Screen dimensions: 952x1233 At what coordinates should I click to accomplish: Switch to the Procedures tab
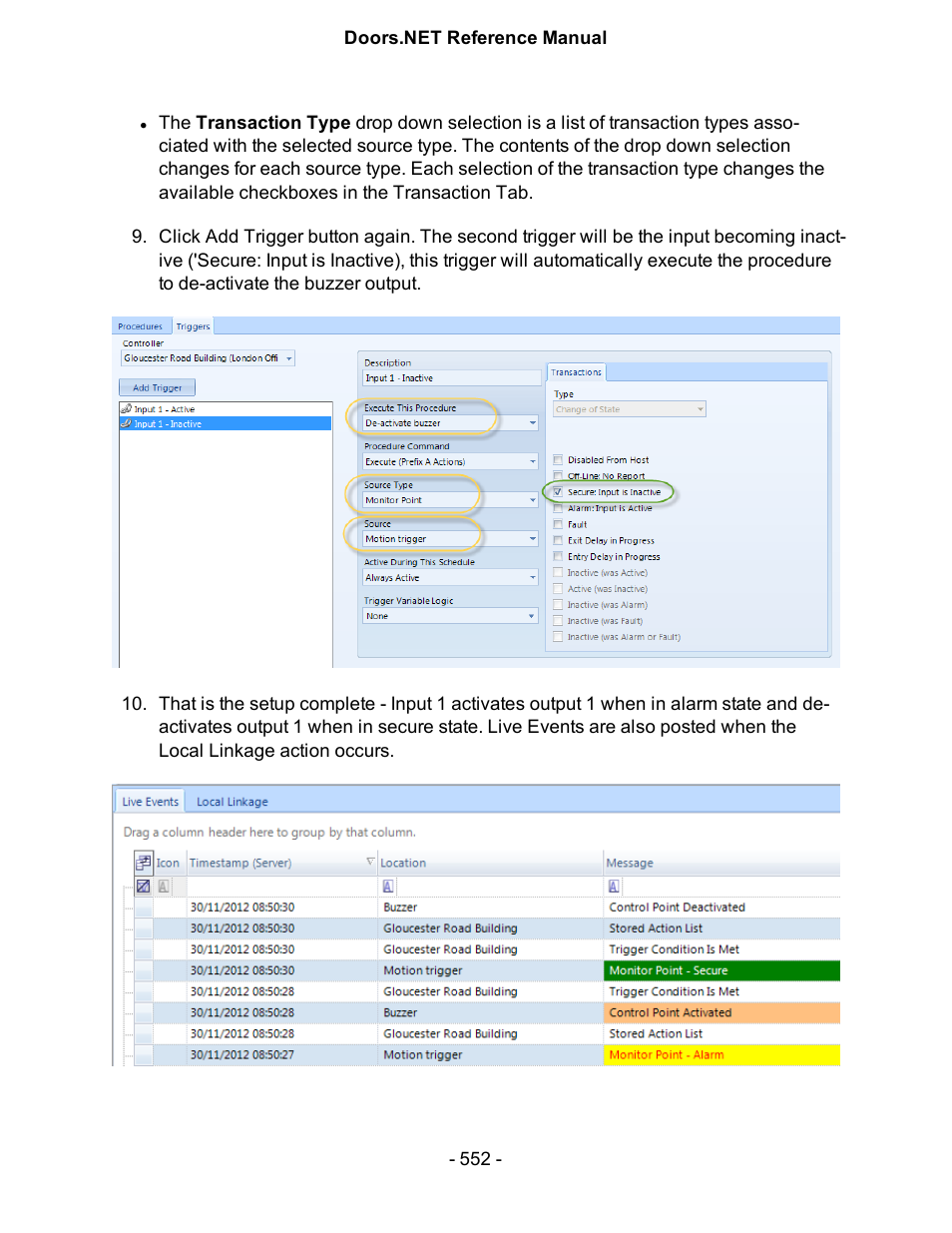click(x=140, y=326)
